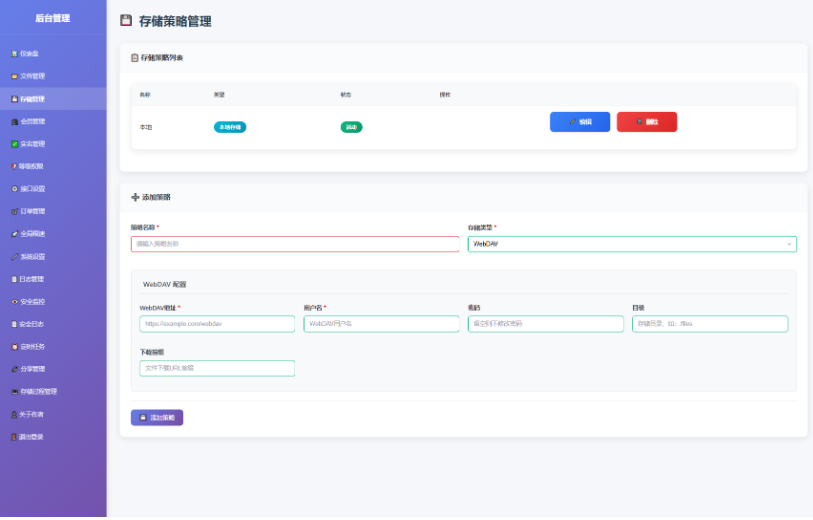Focus the WebDAV 密码 field
Image resolution: width=813 pixels, height=520 pixels.
tap(545, 324)
